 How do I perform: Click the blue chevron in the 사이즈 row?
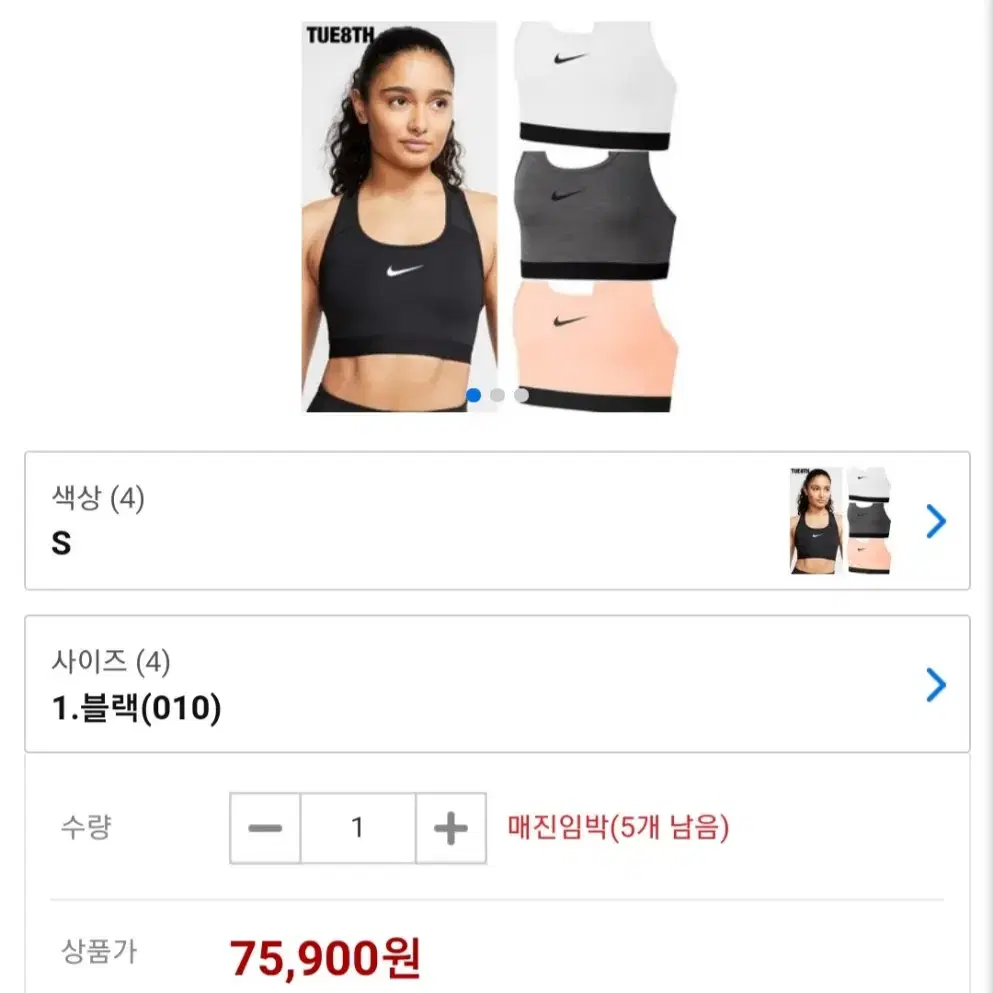tap(936, 685)
